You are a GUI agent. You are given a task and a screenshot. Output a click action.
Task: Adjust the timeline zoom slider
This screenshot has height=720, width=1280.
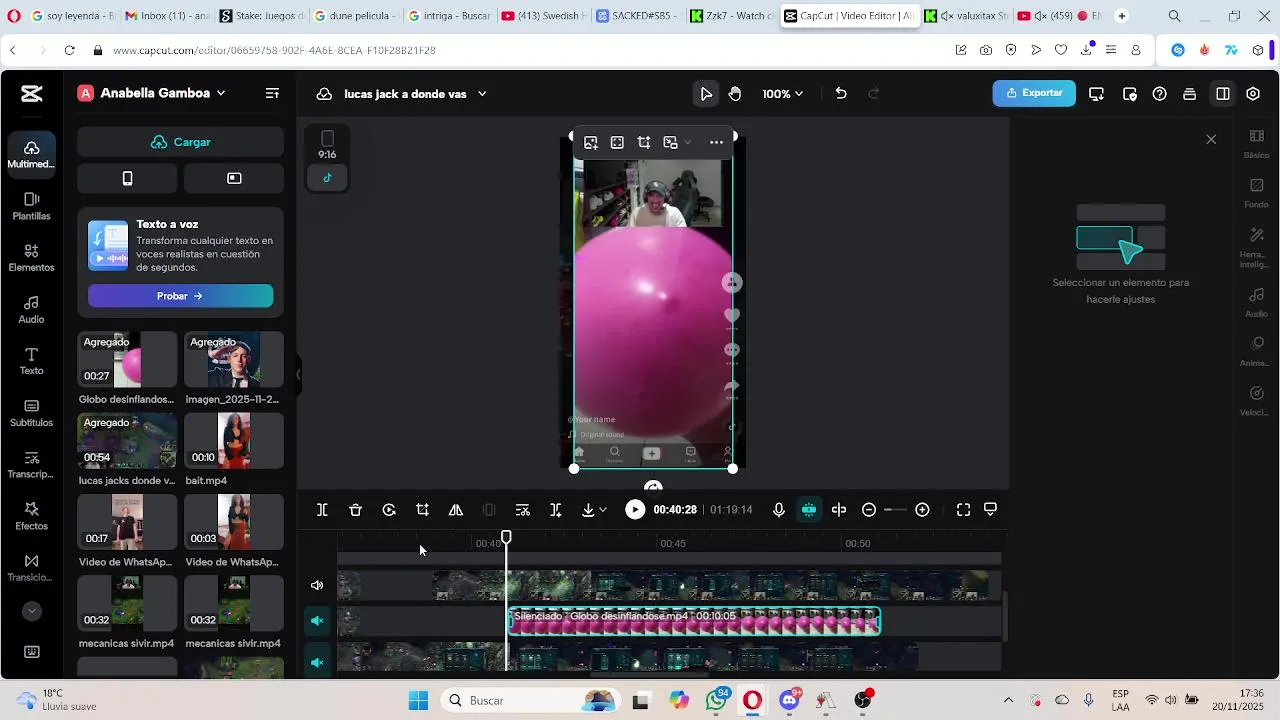(x=895, y=510)
